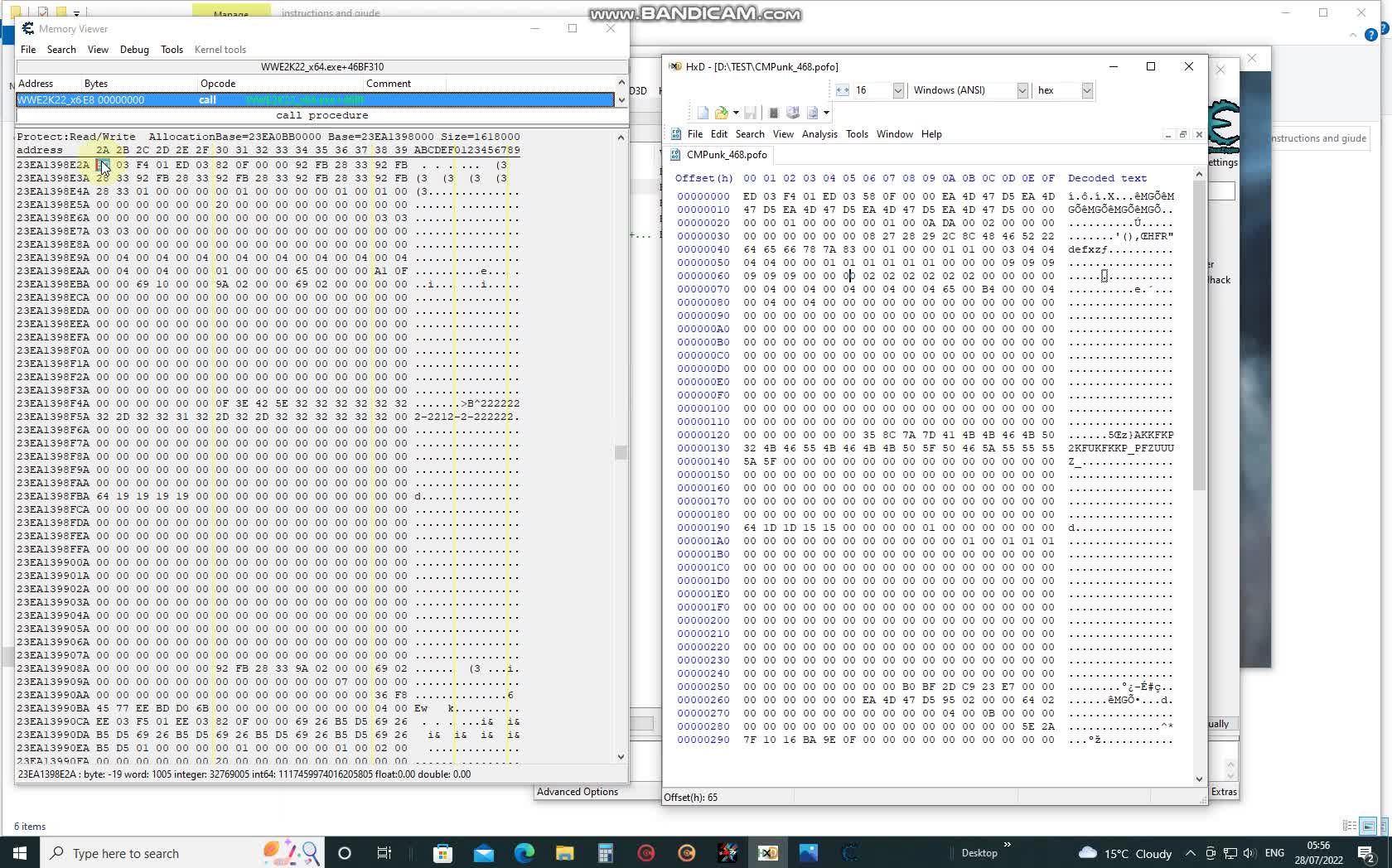
Task: Open the blue Help question mark icon
Action: click(1373, 36)
